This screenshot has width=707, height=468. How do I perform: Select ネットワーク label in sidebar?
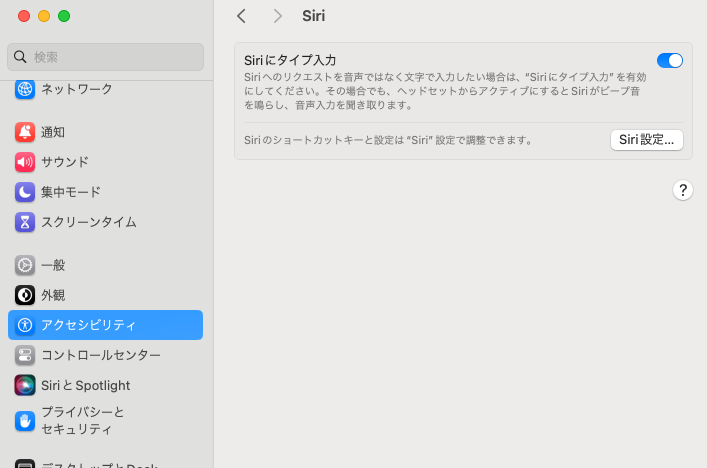tap(77, 89)
